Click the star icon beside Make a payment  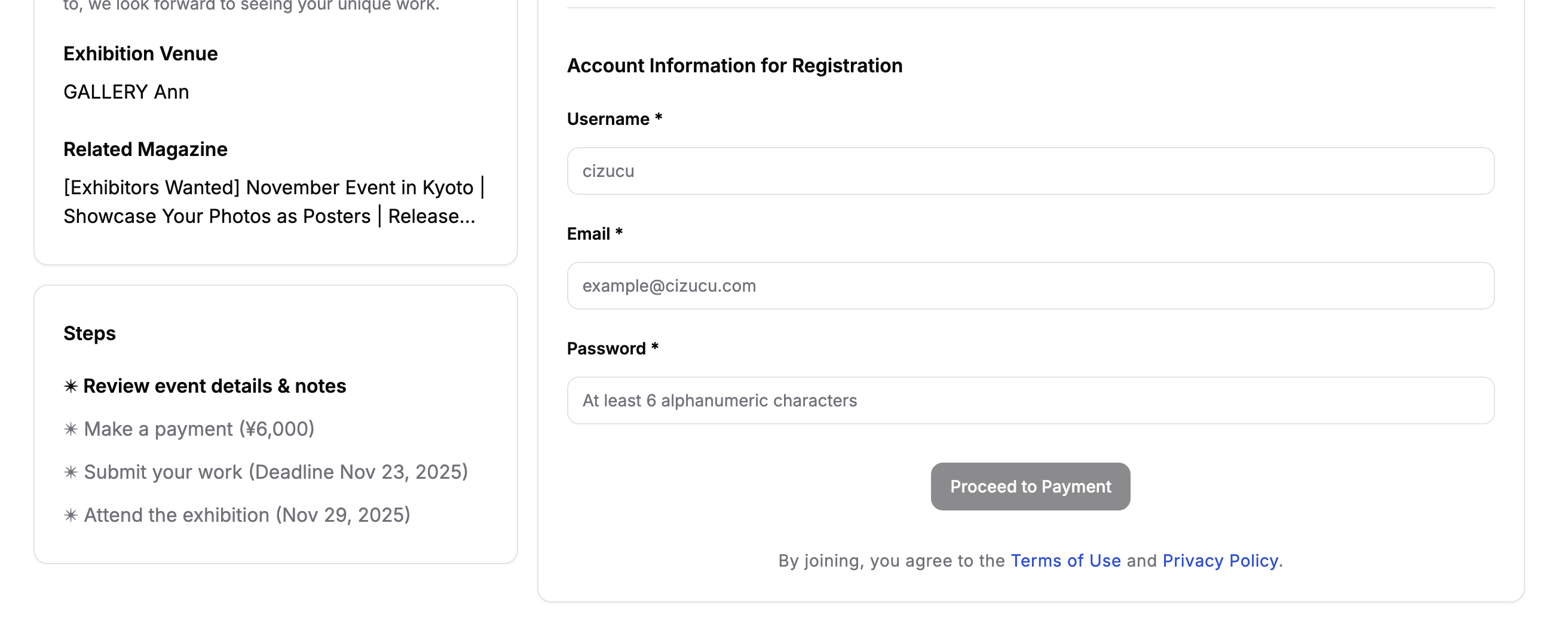(71, 430)
